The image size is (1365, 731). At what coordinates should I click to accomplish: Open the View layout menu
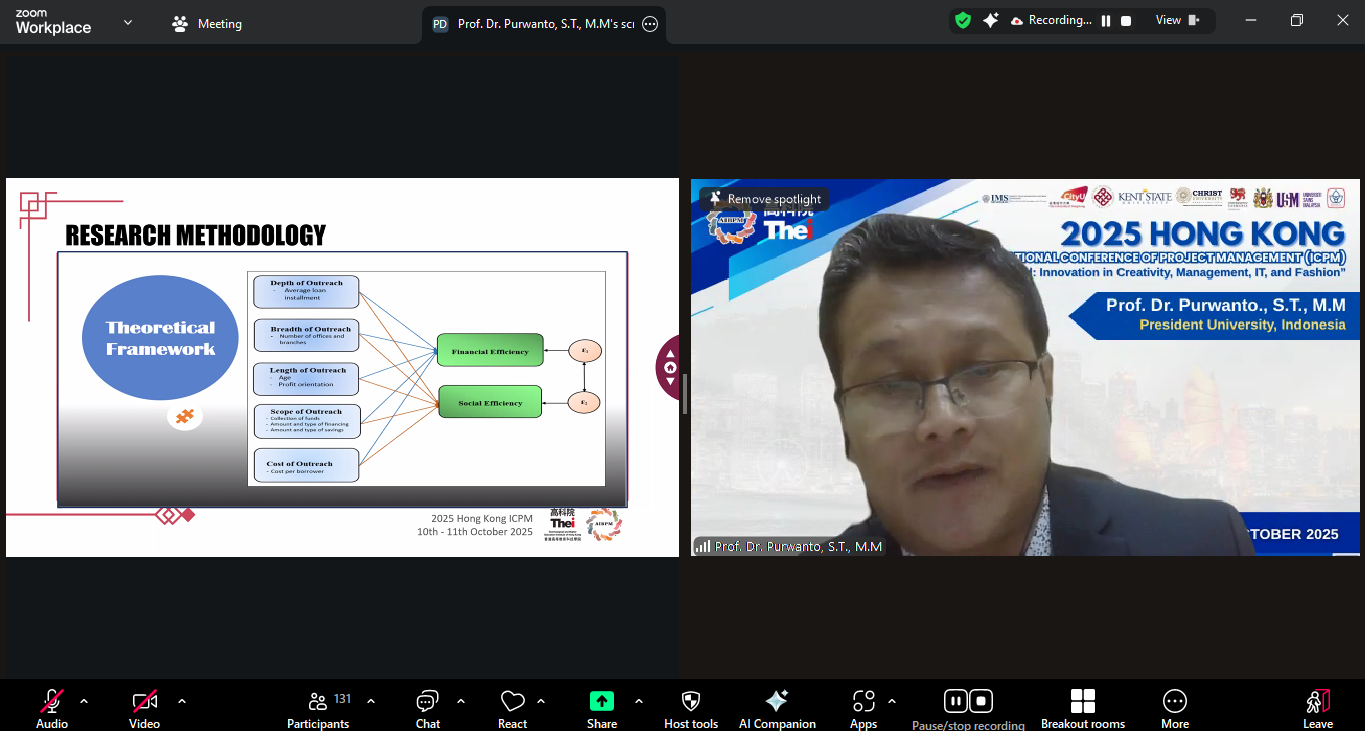click(1176, 20)
